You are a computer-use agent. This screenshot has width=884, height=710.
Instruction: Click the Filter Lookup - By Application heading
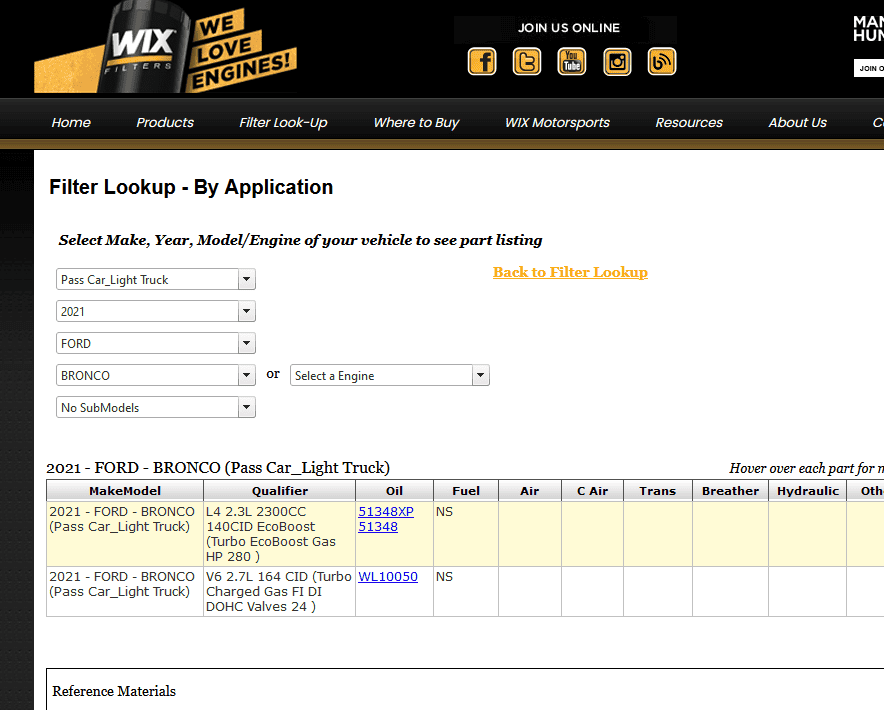191,187
